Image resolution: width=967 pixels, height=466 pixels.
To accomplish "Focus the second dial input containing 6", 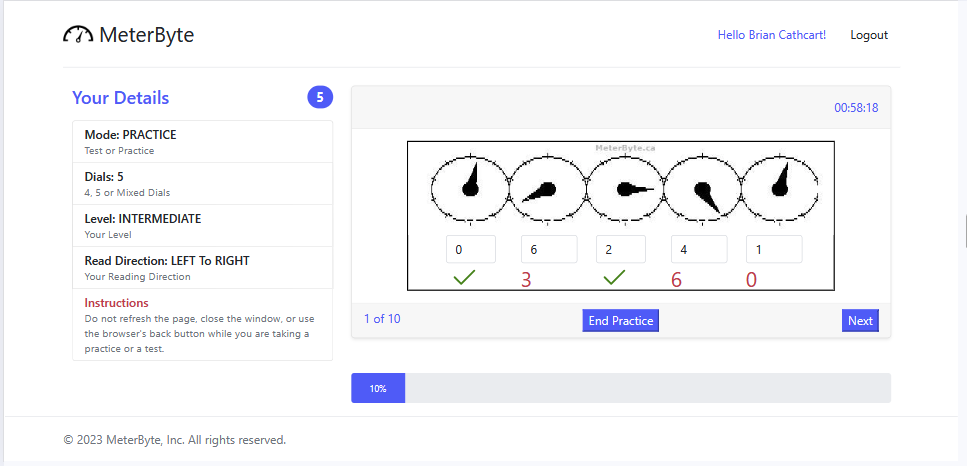I will pyautogui.click(x=549, y=249).
